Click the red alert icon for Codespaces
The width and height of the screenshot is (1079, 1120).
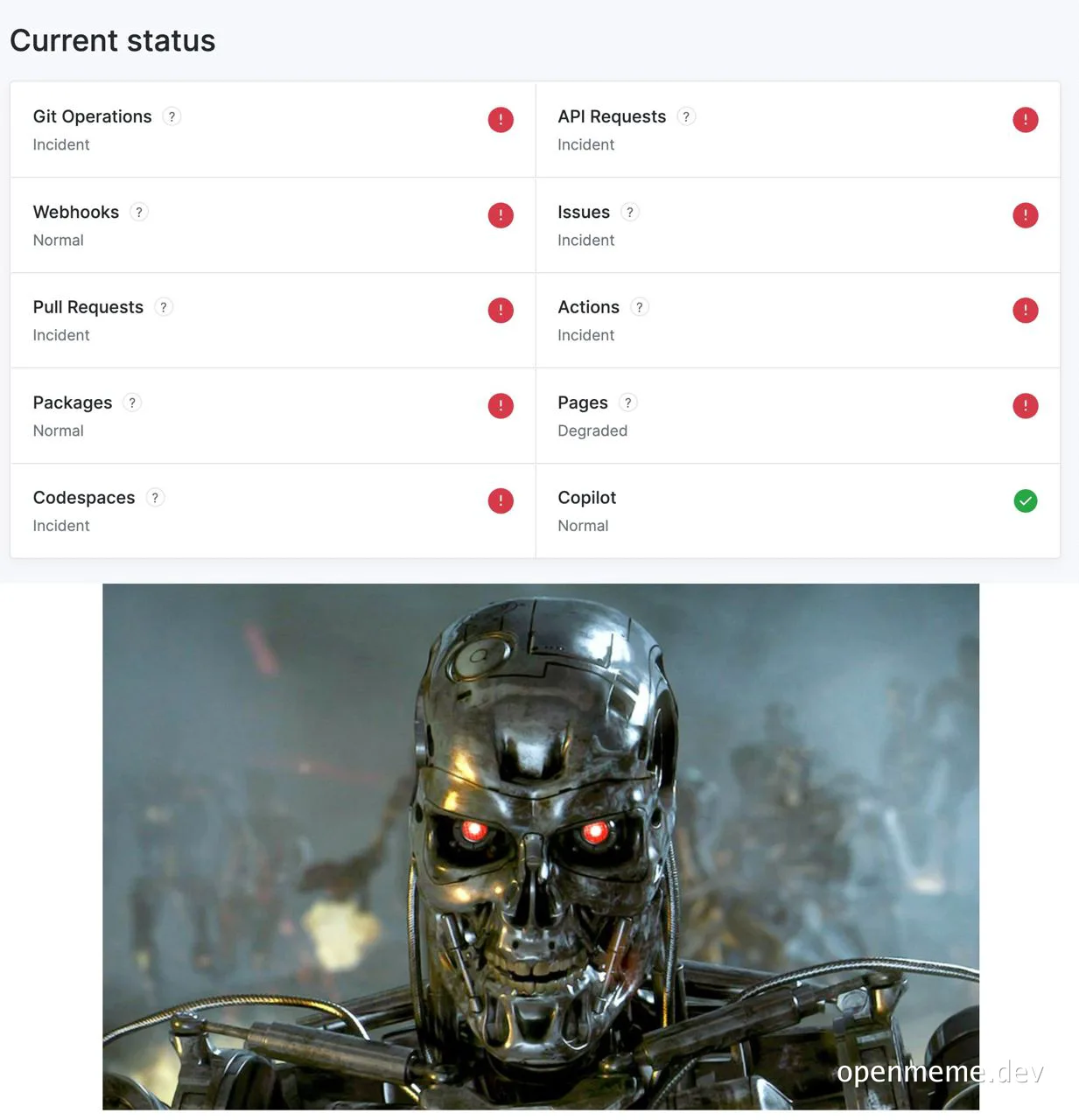tap(501, 501)
